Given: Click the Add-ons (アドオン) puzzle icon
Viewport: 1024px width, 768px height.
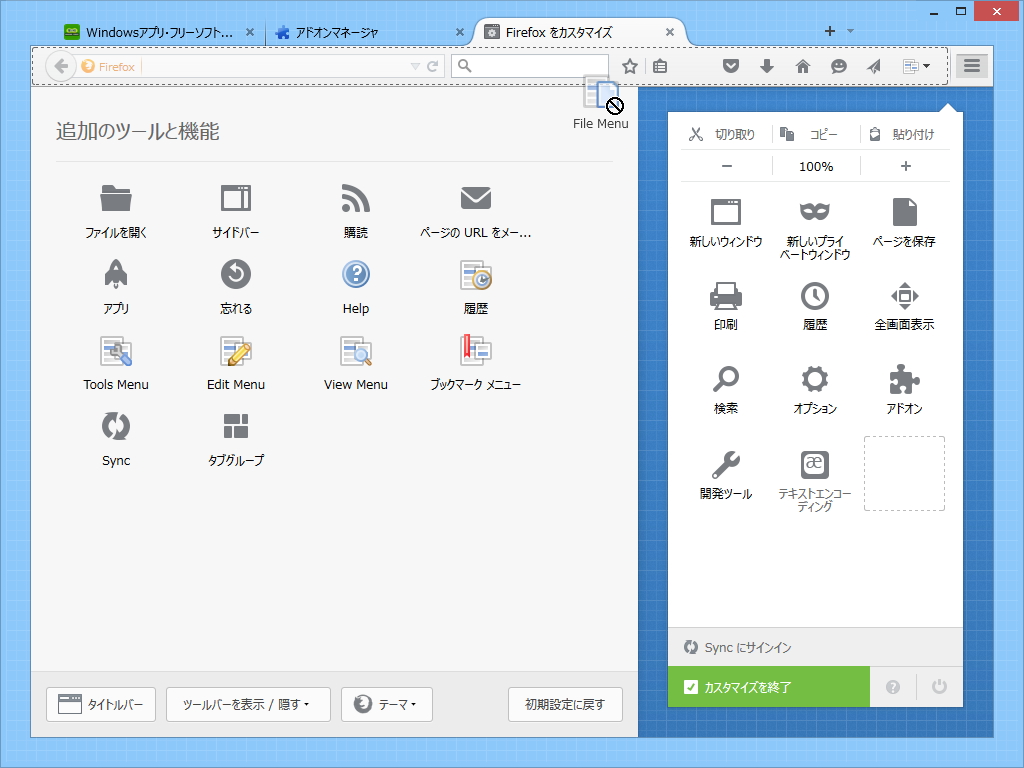Looking at the screenshot, I should pyautogui.click(x=904, y=379).
